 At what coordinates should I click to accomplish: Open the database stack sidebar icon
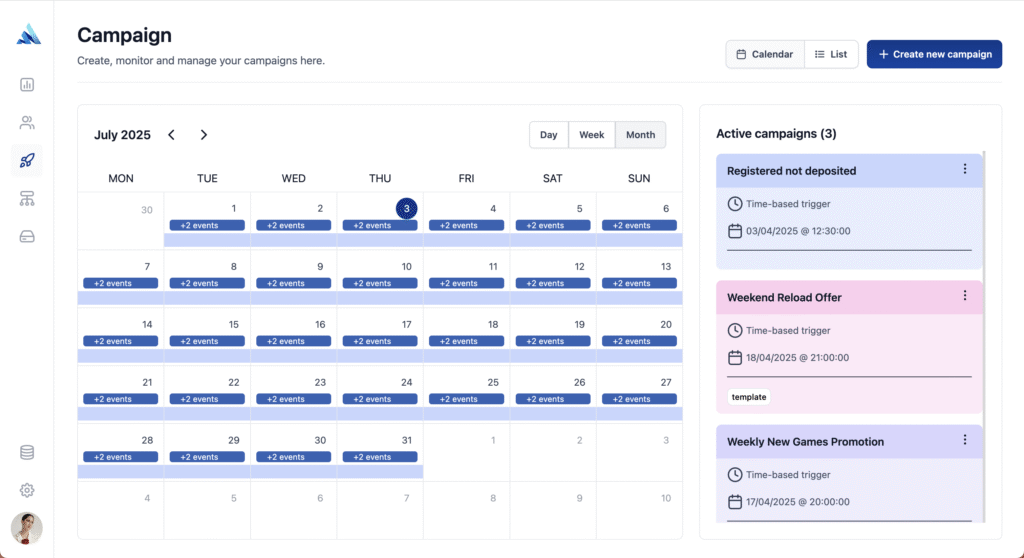(x=27, y=452)
